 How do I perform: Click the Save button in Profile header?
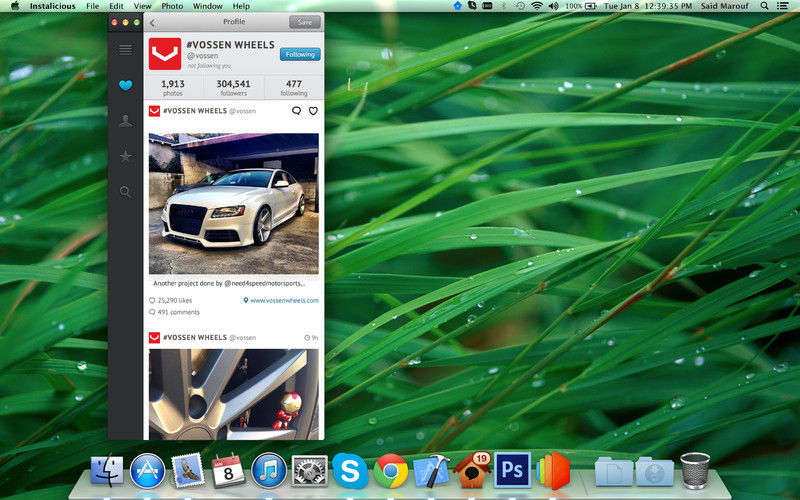pyautogui.click(x=305, y=22)
